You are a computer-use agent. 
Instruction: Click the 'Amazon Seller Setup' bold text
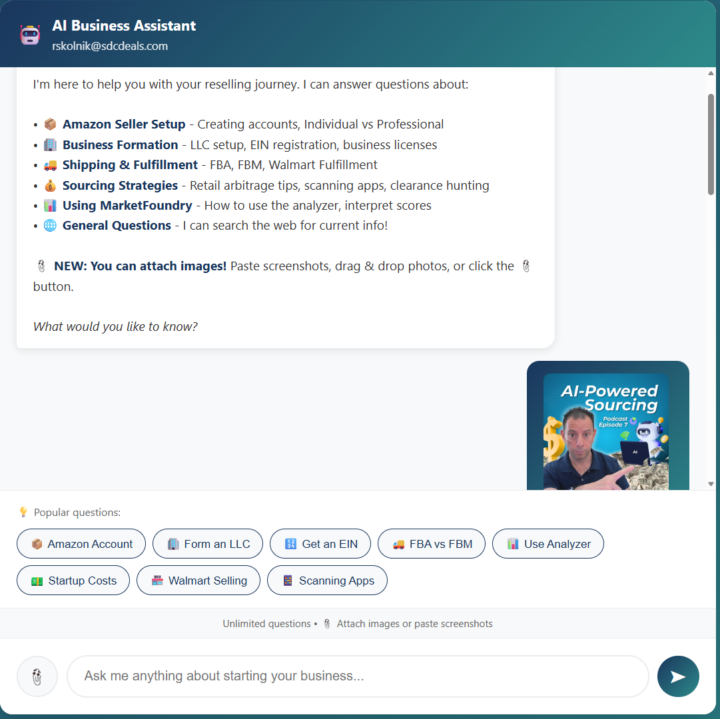[124, 124]
